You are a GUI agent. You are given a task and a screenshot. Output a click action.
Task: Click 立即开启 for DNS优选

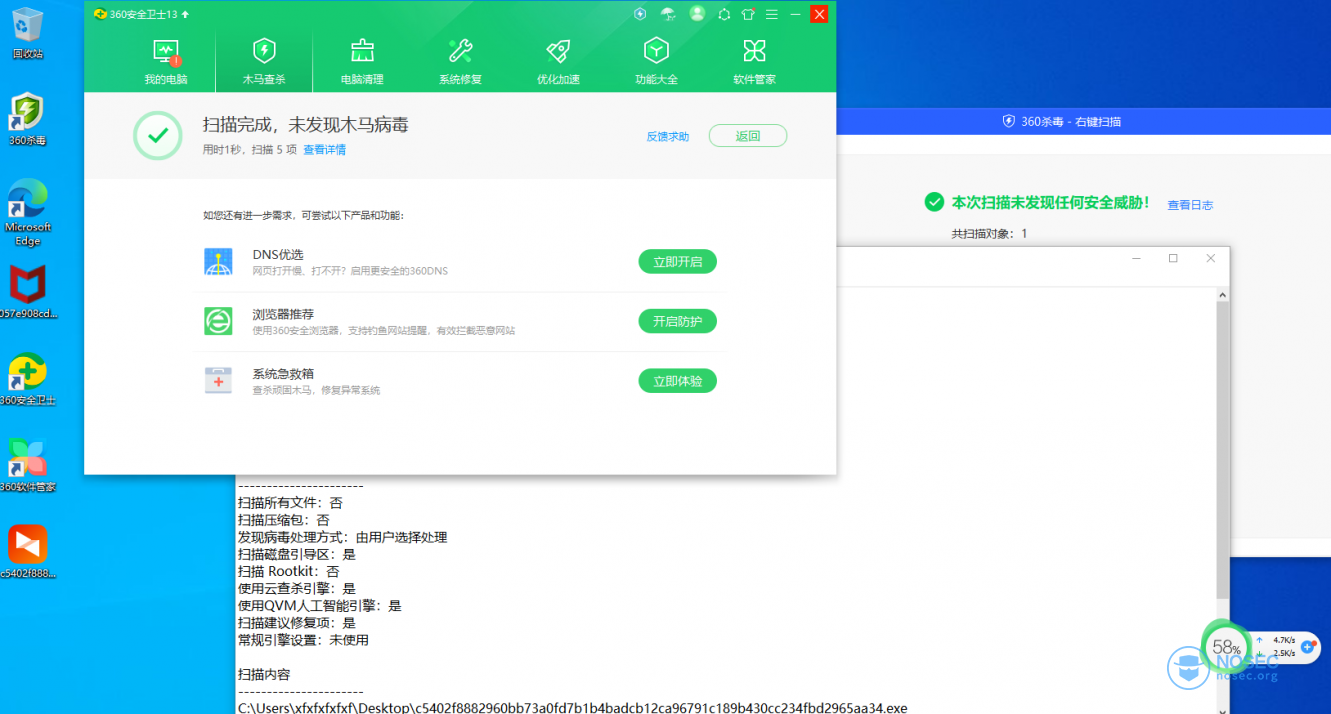point(678,262)
